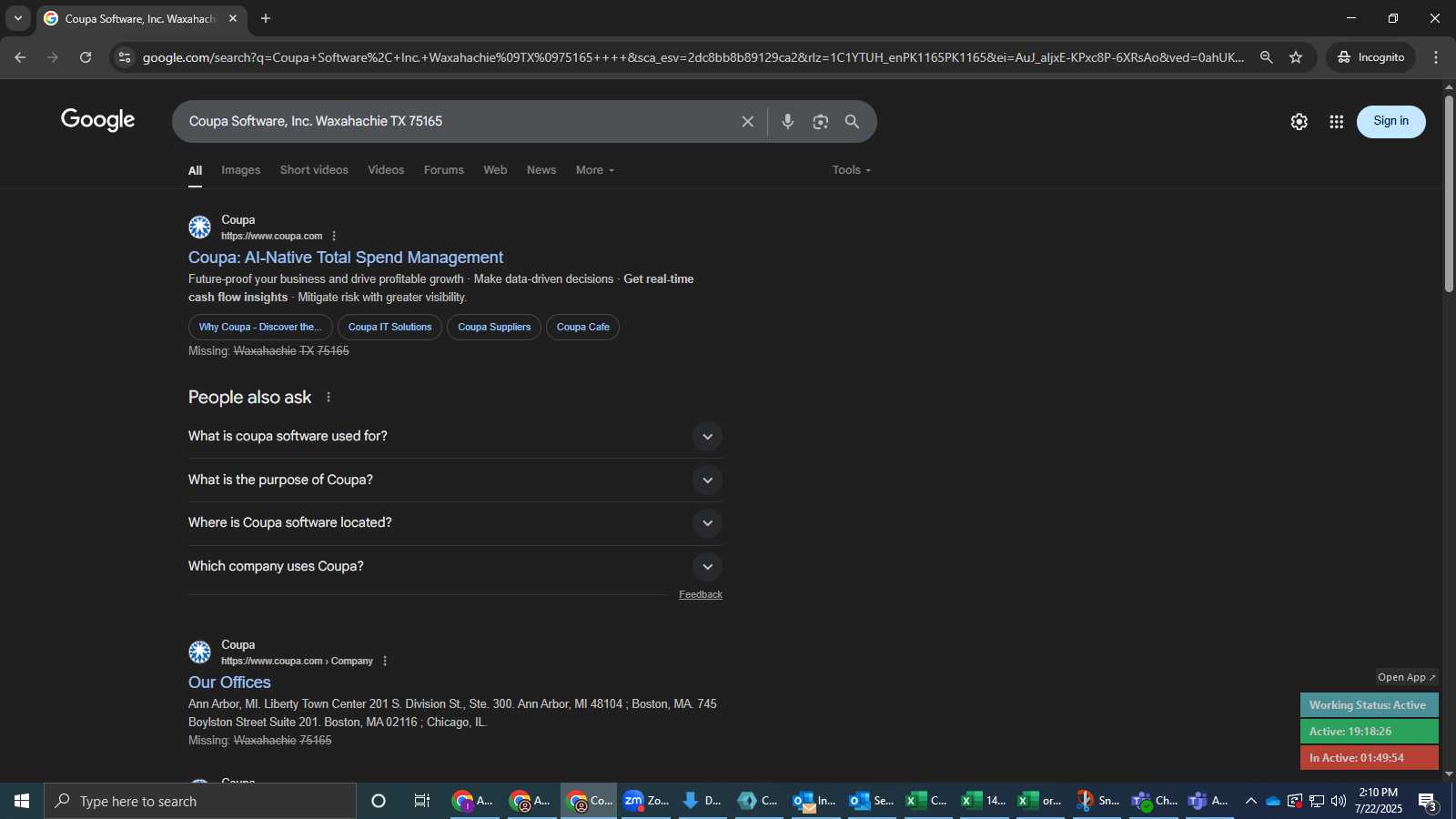The height and width of the screenshot is (819, 1456).
Task: Open Coupa: AI-Native Total Spend Management result
Action: [x=346, y=258]
